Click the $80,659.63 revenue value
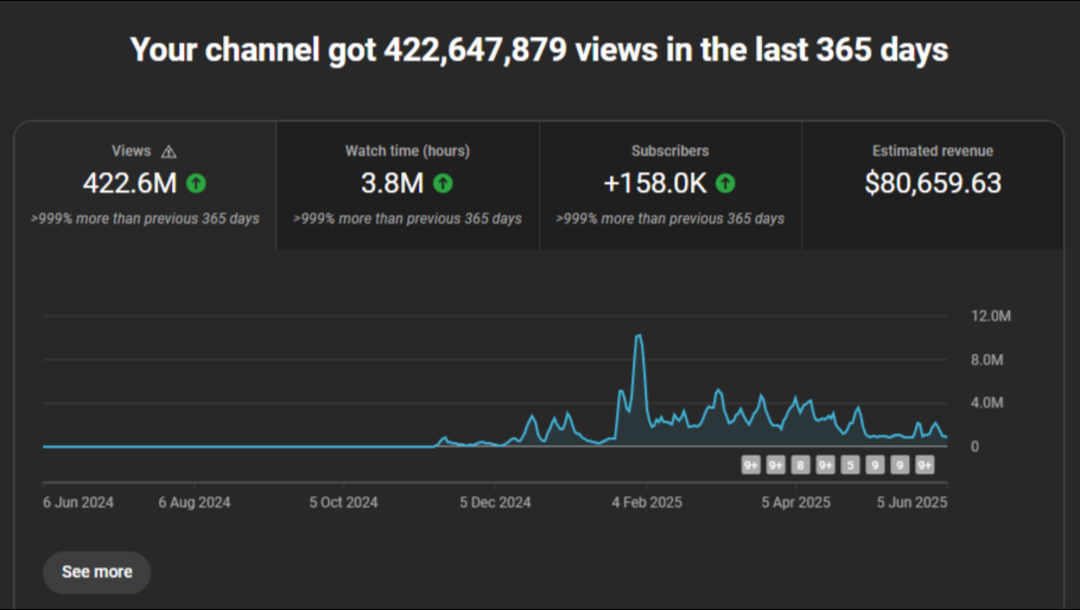This screenshot has width=1080, height=610. pos(933,183)
